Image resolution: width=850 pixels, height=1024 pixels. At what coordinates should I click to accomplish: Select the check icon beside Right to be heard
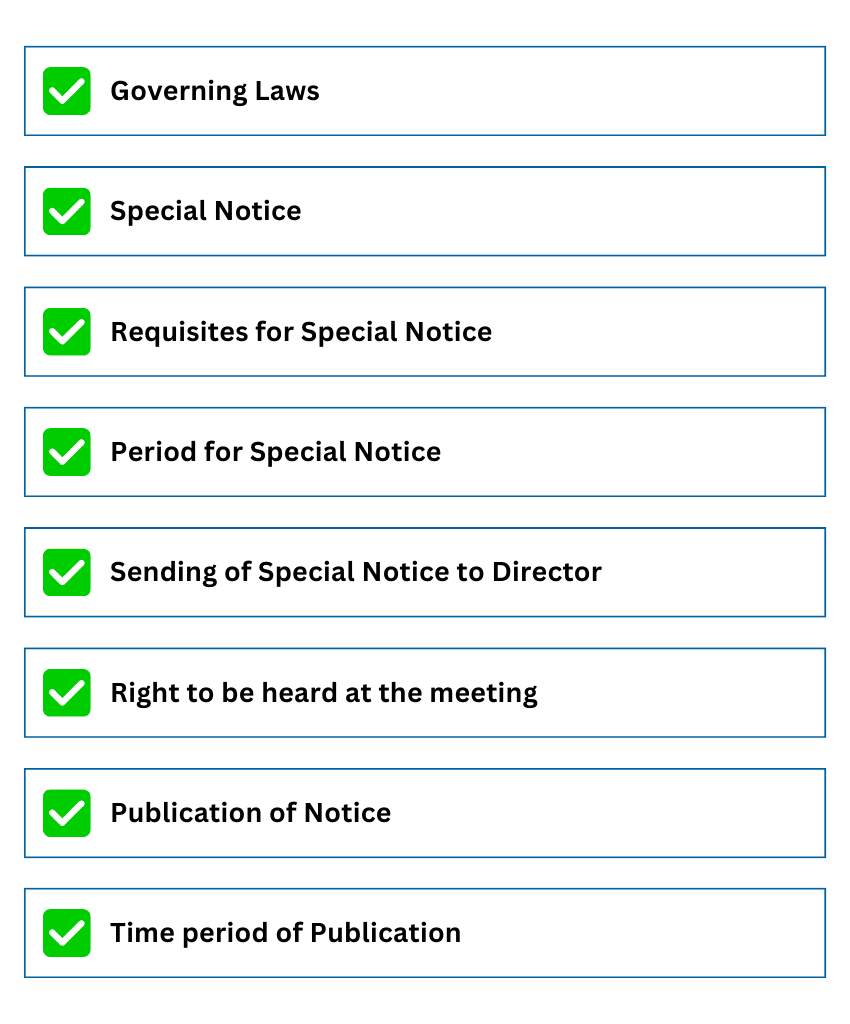point(67,692)
